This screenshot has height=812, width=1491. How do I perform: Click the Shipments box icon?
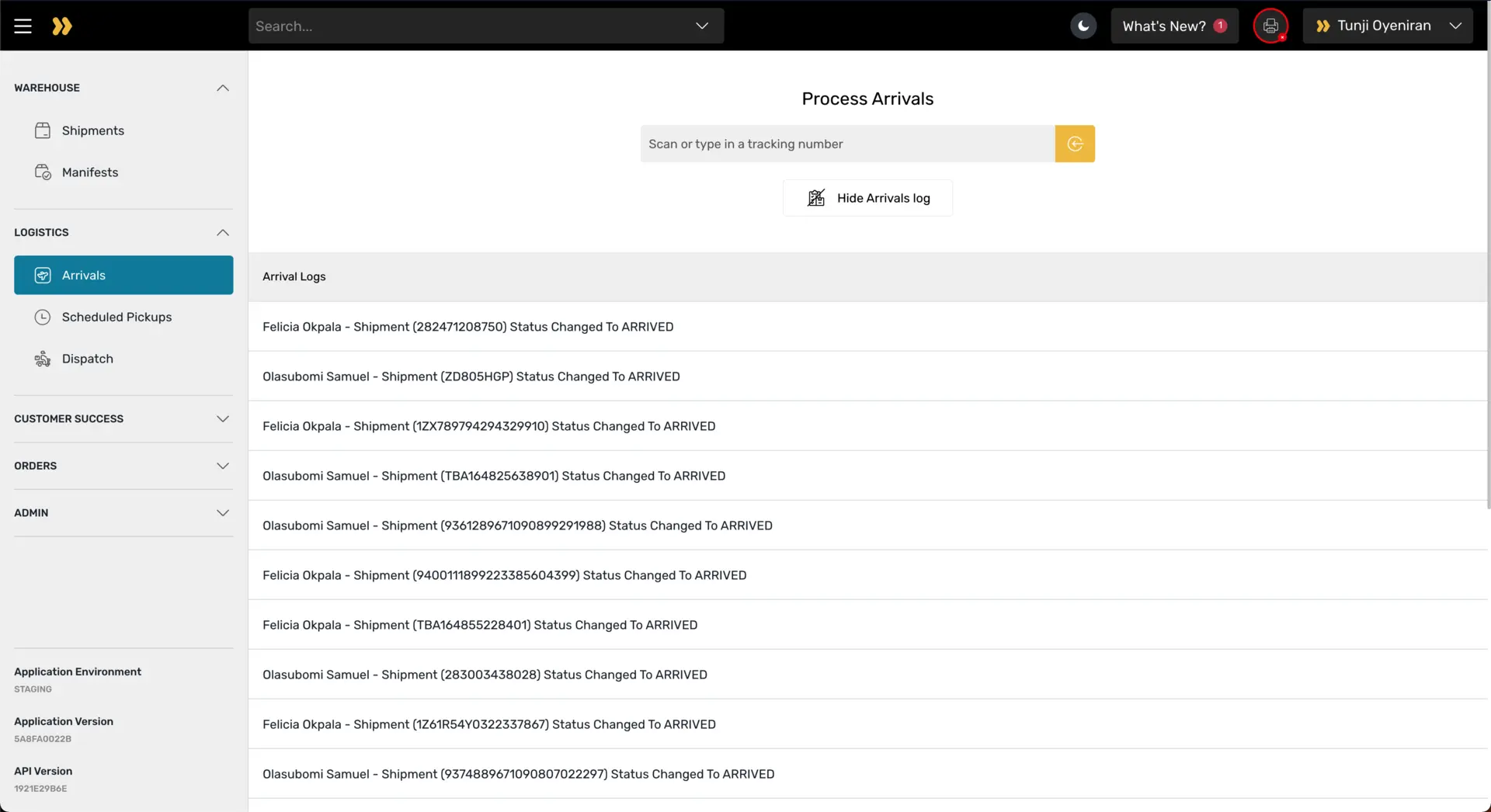43,130
